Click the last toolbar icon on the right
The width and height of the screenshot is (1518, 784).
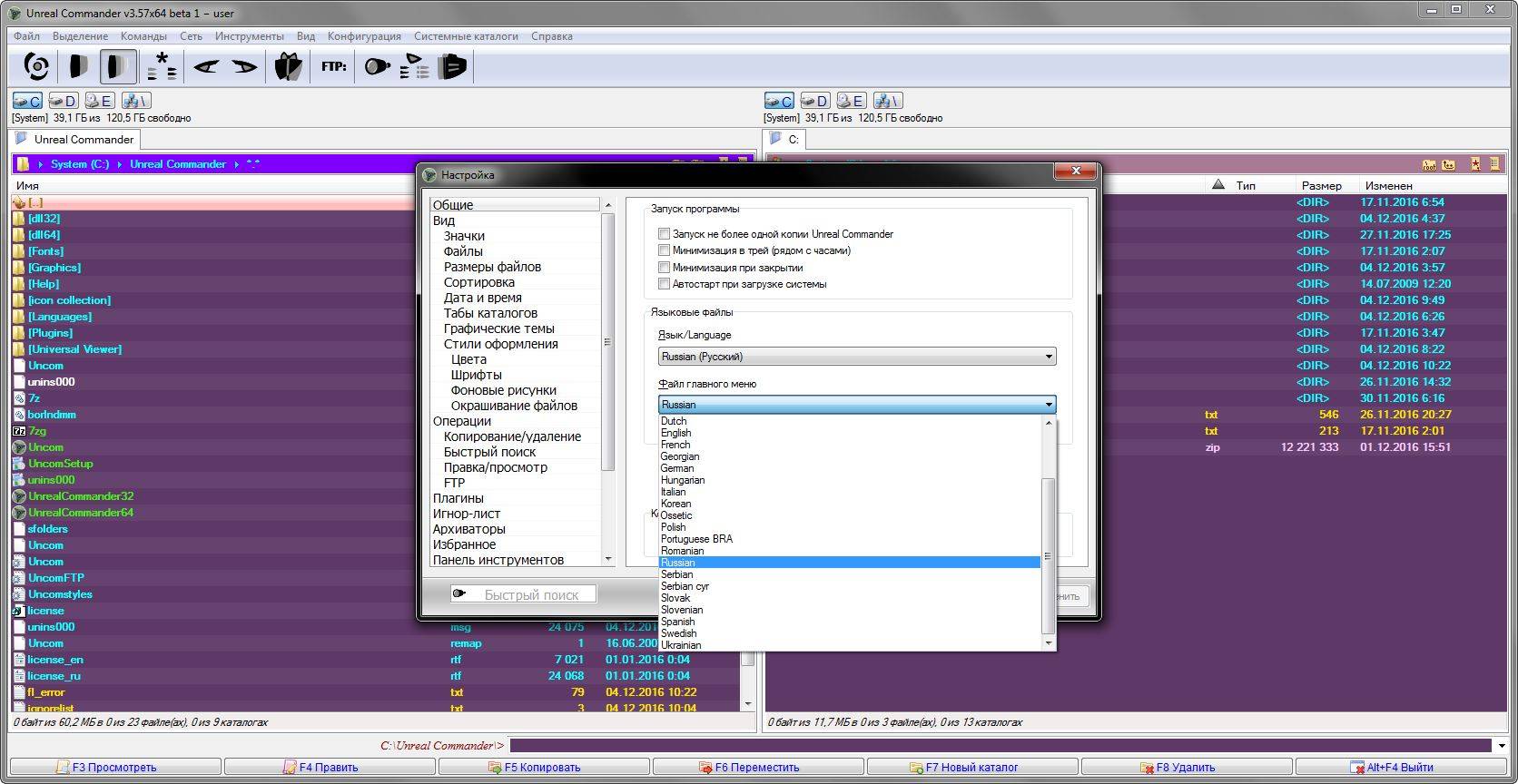click(452, 66)
